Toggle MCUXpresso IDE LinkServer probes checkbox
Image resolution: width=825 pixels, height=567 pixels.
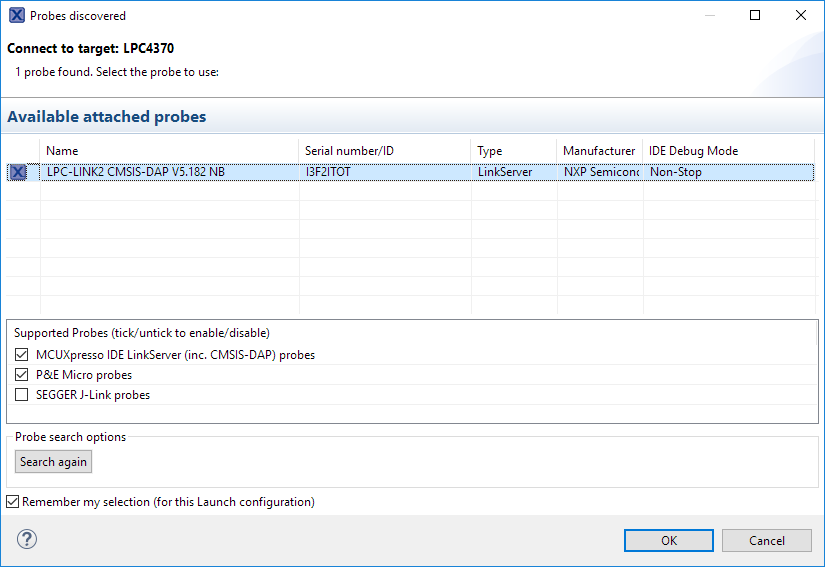(x=22, y=355)
